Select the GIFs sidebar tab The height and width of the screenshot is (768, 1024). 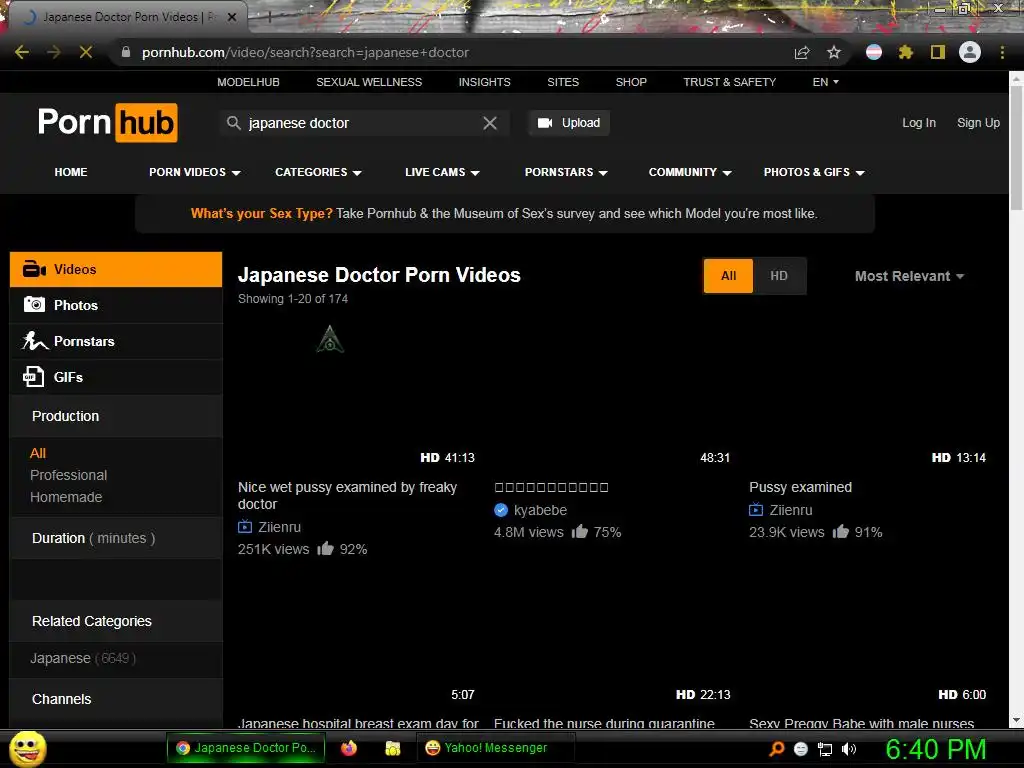[x=116, y=377]
